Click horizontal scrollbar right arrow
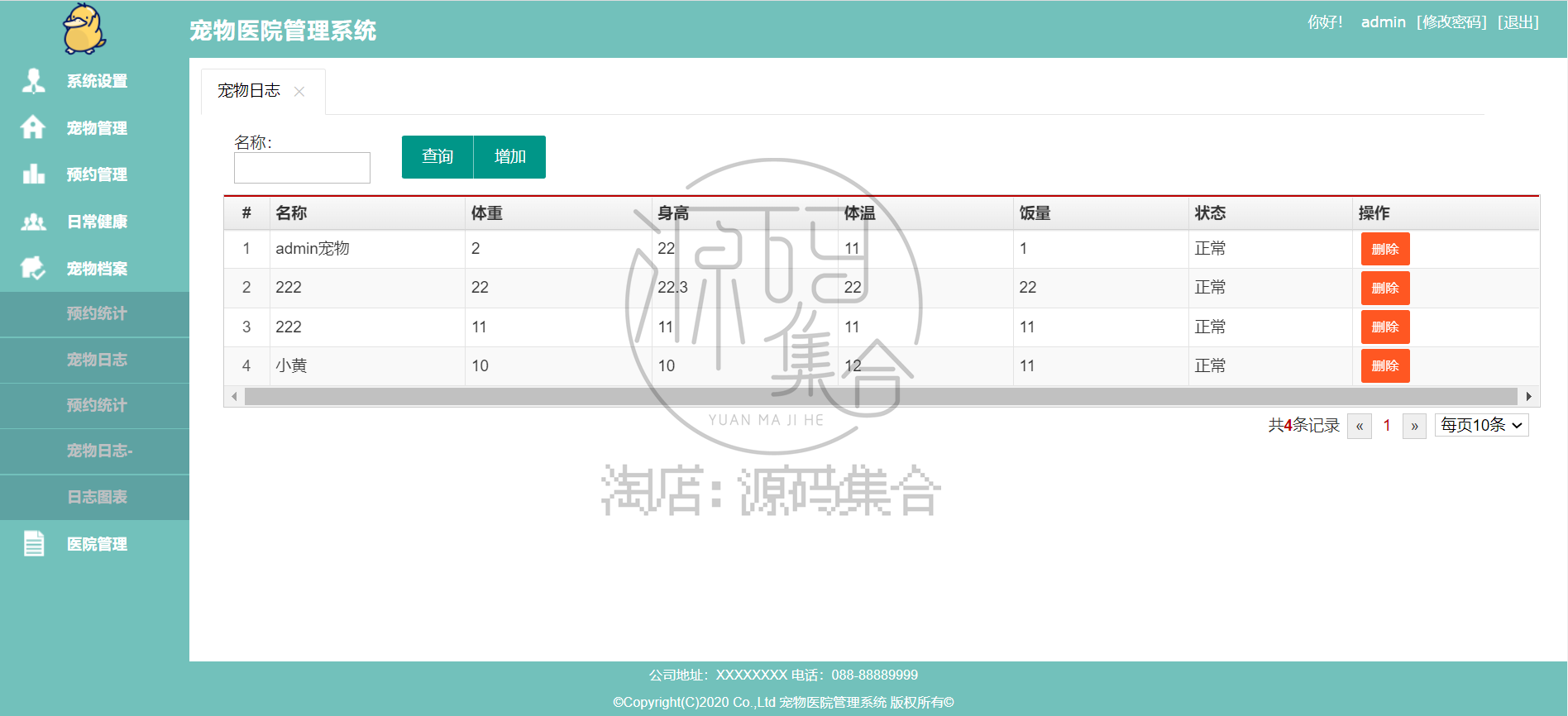The width and height of the screenshot is (1568, 716). click(x=1528, y=397)
